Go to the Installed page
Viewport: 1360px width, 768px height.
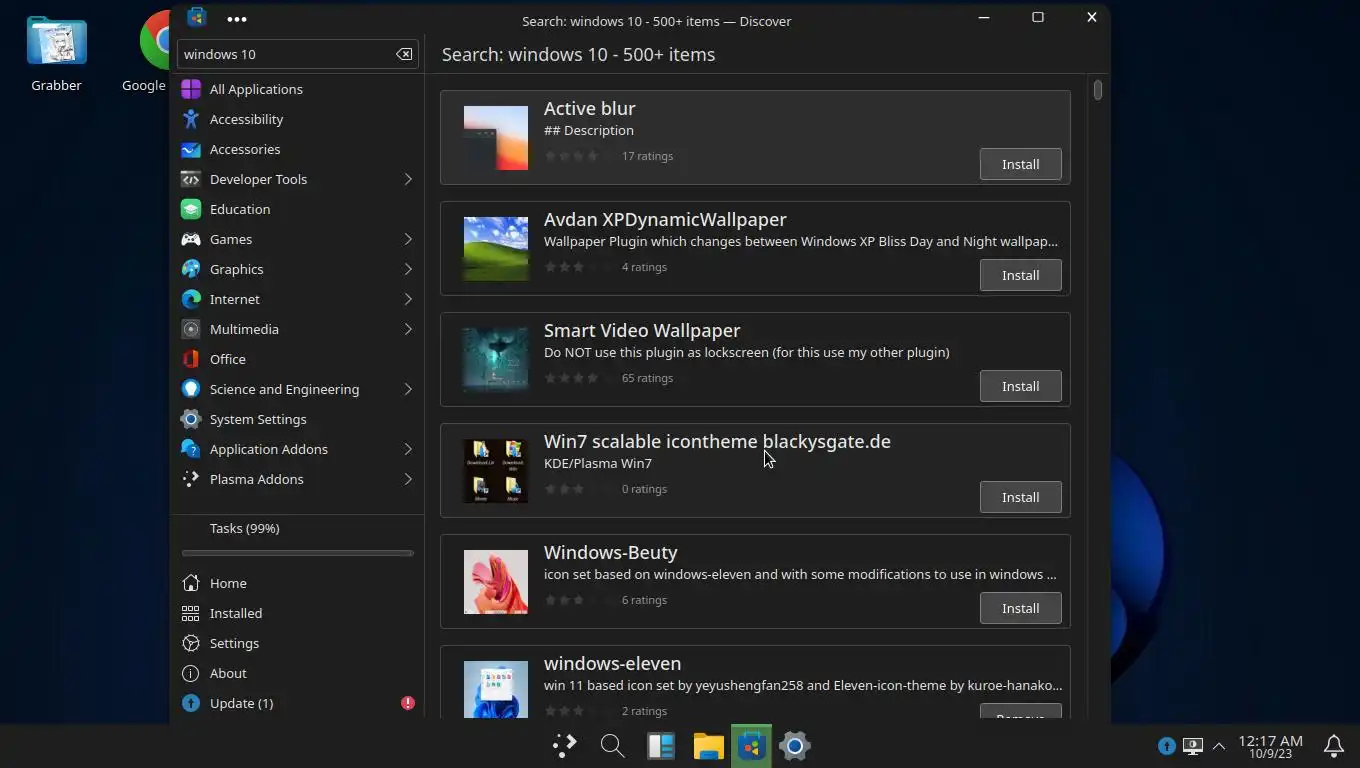297,613
